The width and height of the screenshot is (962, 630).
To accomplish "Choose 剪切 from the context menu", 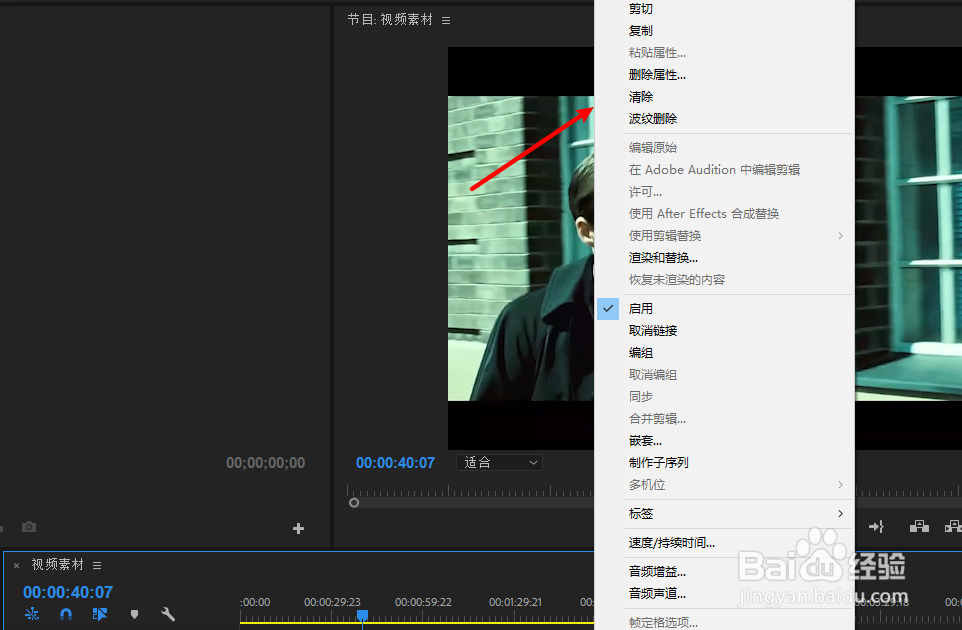I will pyautogui.click(x=641, y=9).
